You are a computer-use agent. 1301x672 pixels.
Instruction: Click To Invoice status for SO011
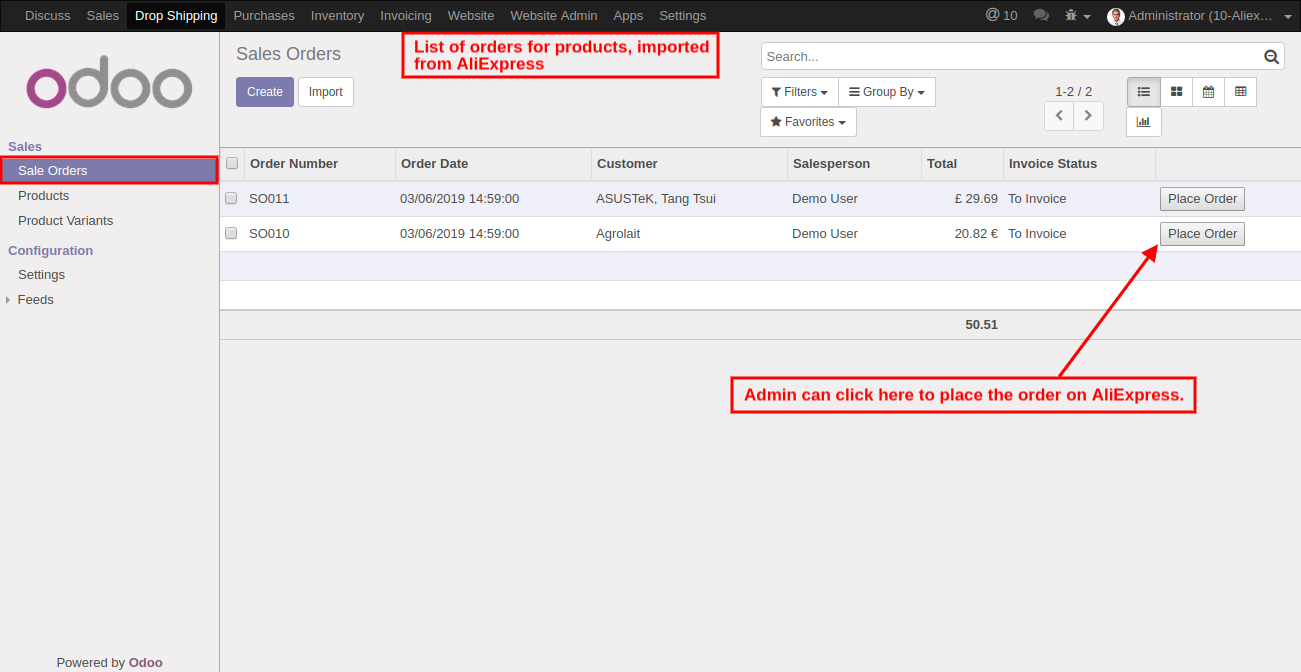tap(1037, 199)
